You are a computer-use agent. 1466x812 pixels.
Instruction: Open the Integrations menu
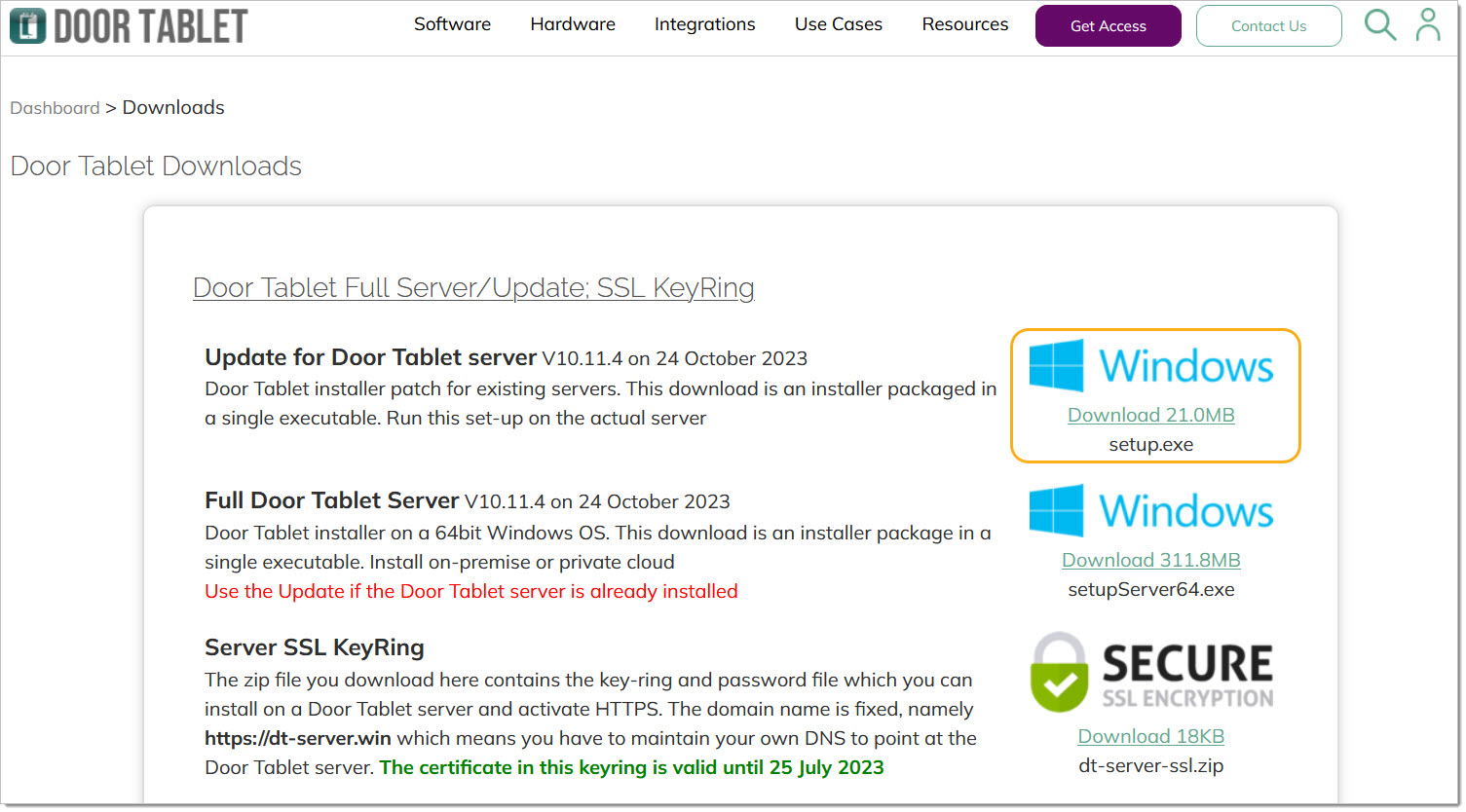(704, 24)
